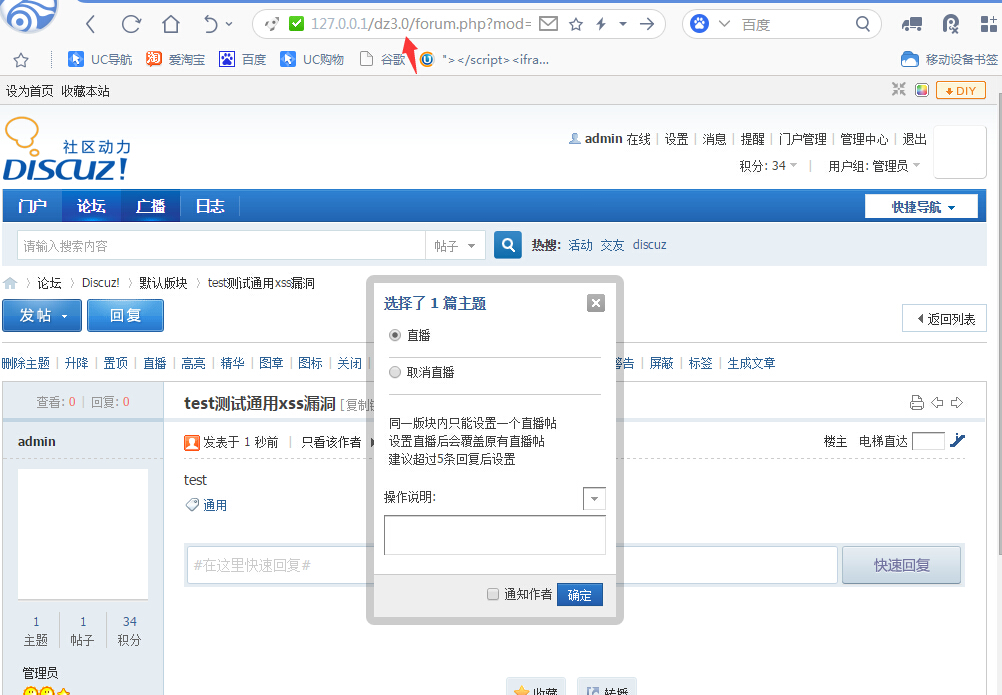Open the 谷歌 bookmark

(x=382, y=59)
